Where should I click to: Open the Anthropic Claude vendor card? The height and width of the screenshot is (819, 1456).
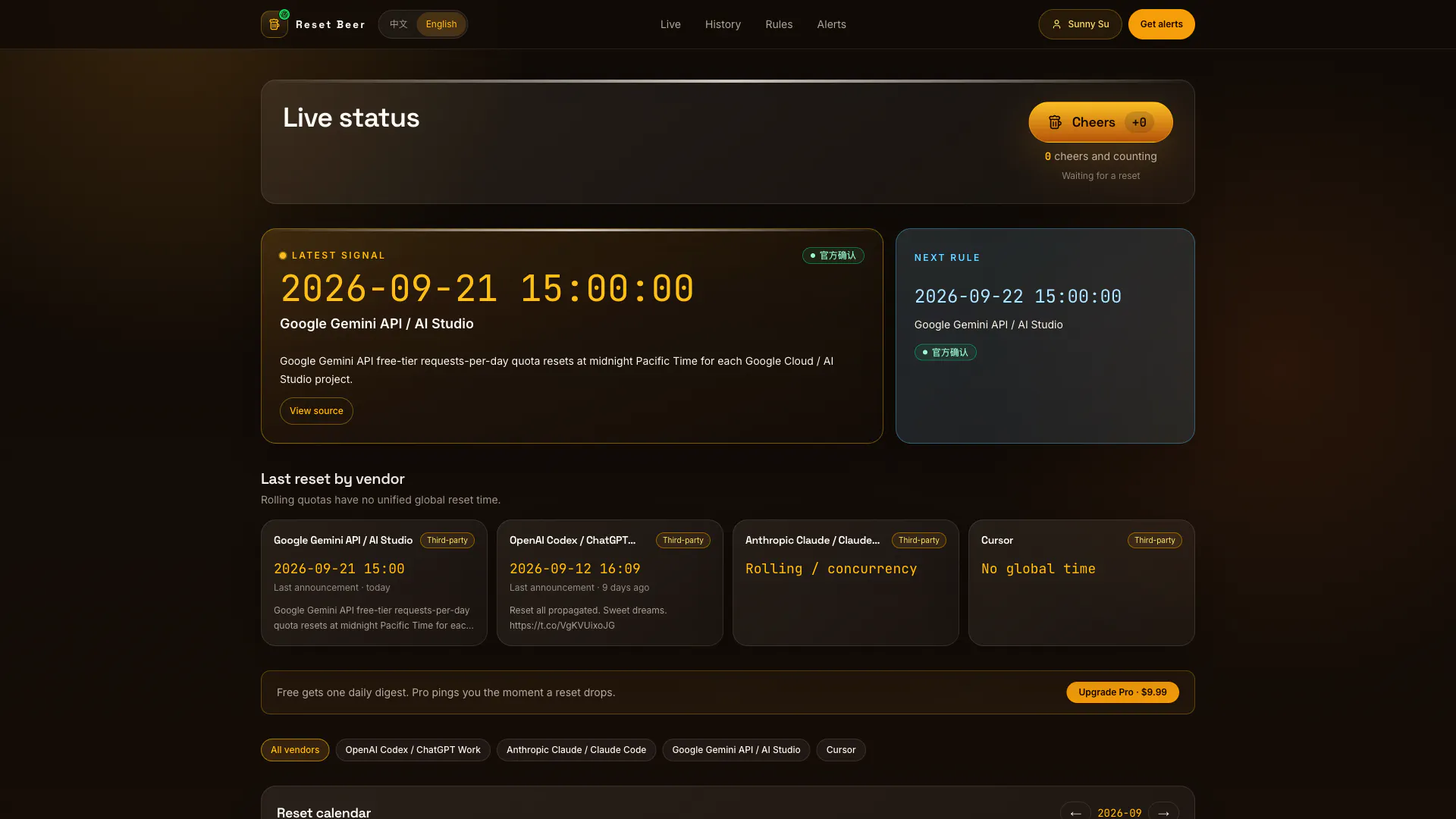(846, 582)
